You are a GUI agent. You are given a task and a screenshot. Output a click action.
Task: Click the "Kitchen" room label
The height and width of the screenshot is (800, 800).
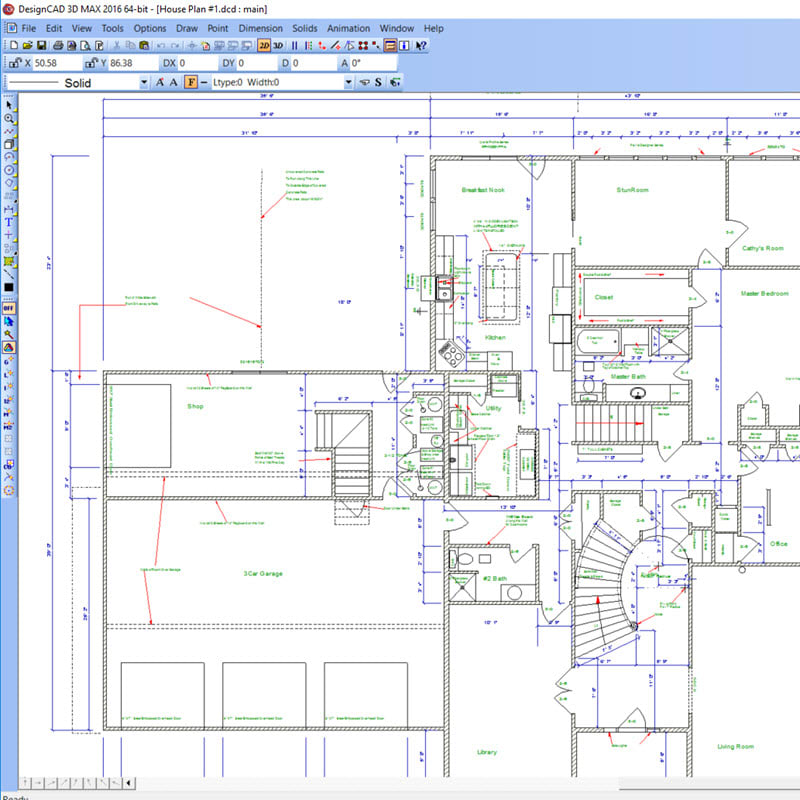point(495,337)
